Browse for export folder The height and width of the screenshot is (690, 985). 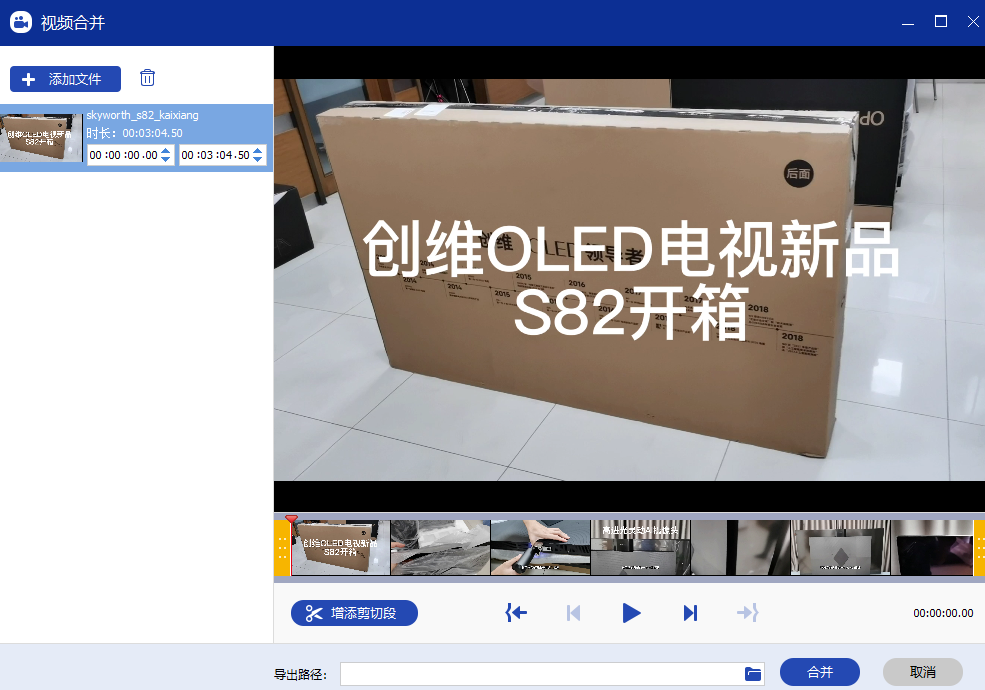coord(753,674)
